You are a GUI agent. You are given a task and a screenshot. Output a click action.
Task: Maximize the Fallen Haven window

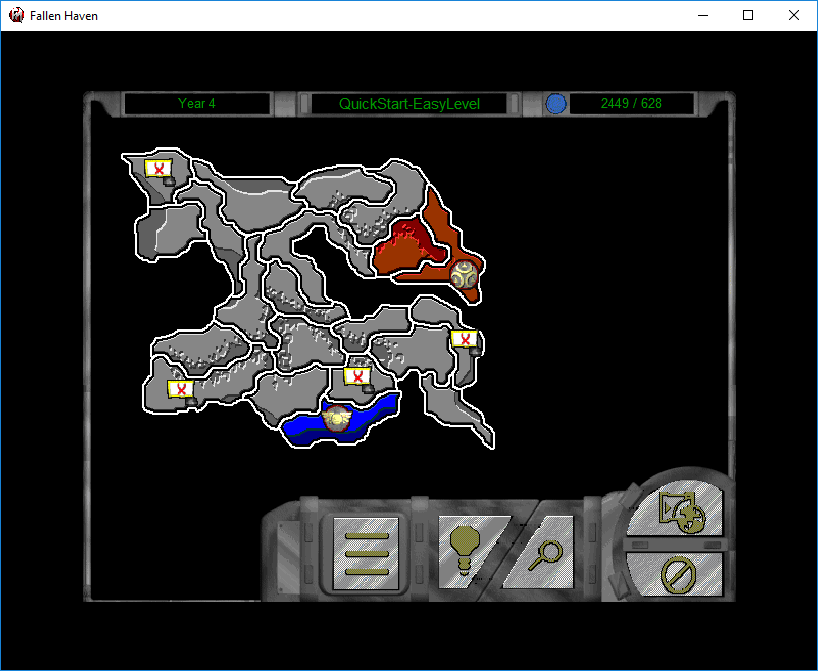[748, 16]
